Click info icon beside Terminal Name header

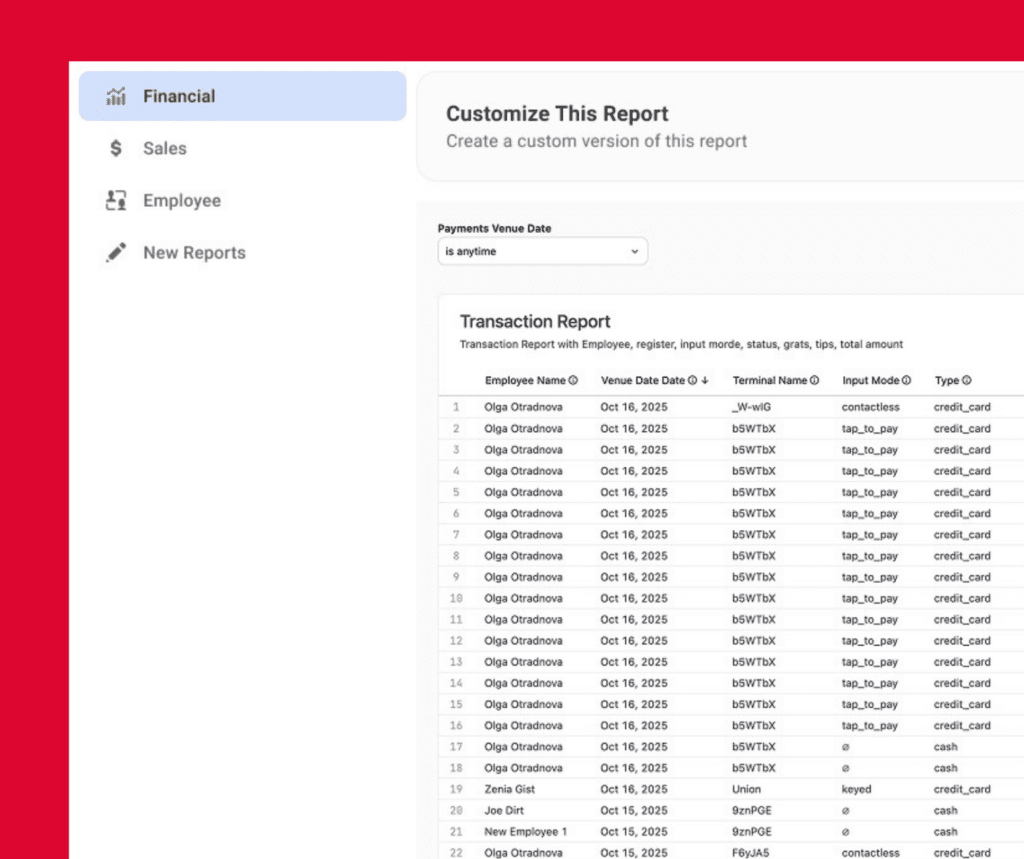(x=814, y=381)
